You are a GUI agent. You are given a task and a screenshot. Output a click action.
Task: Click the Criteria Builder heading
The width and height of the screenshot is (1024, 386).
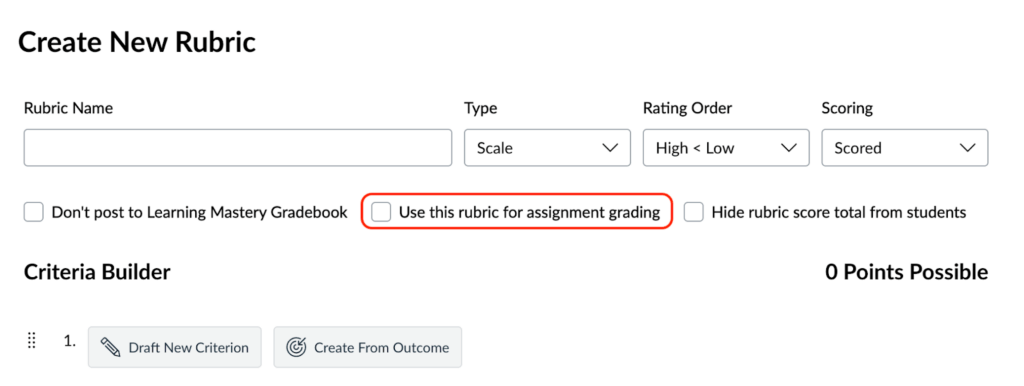(x=97, y=272)
